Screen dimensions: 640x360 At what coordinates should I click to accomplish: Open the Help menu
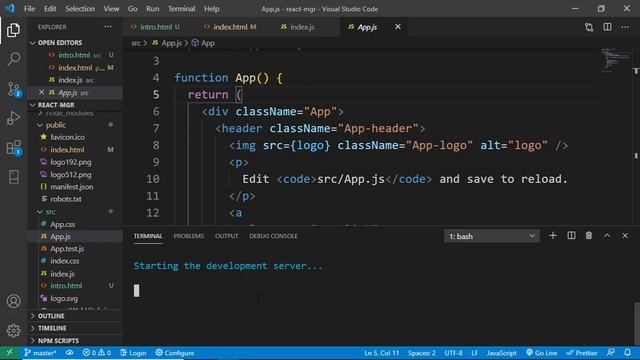(x=211, y=9)
